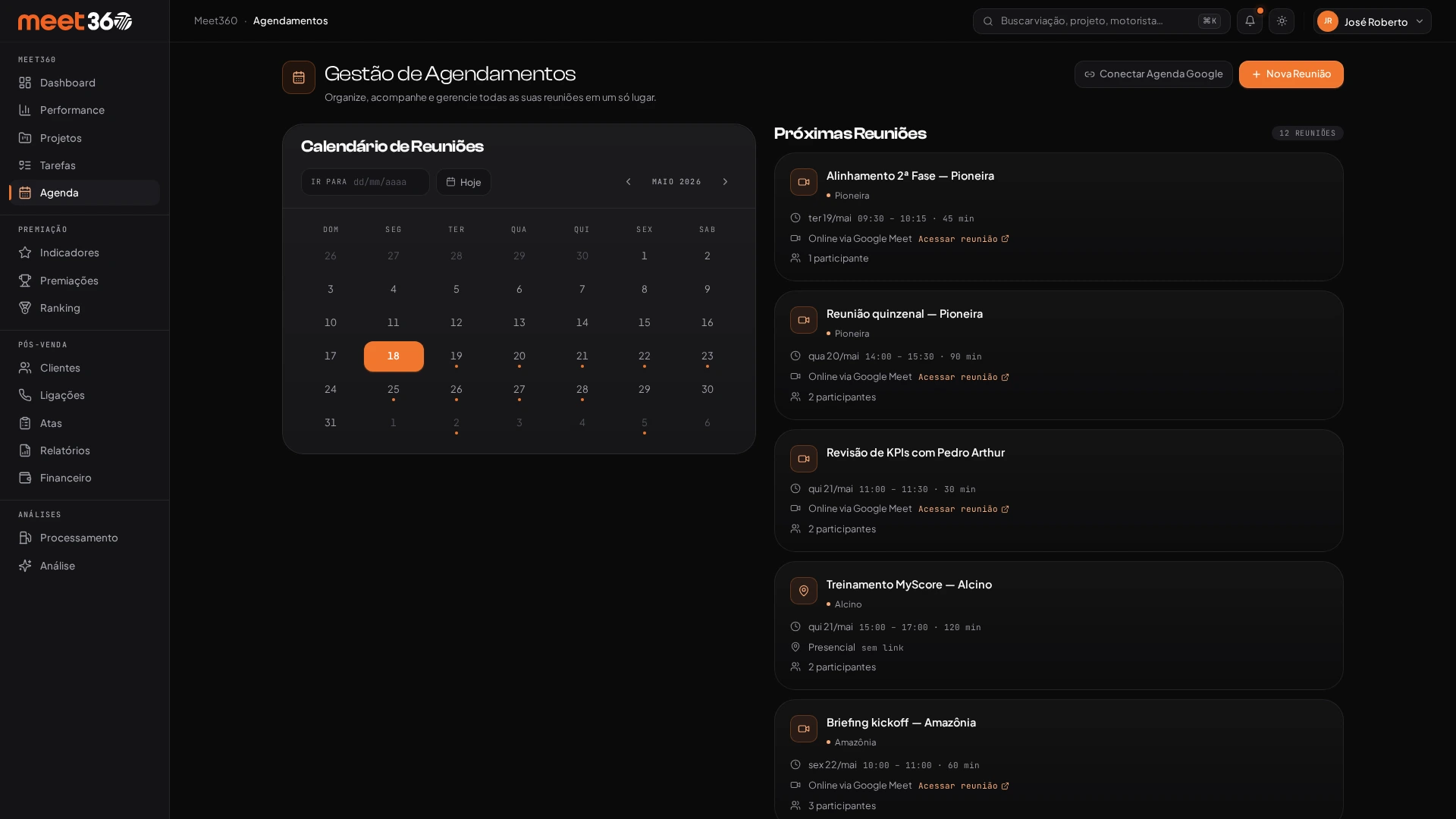This screenshot has width=1456, height=819.
Task: Click the Ranking medal icon
Action: point(25,308)
